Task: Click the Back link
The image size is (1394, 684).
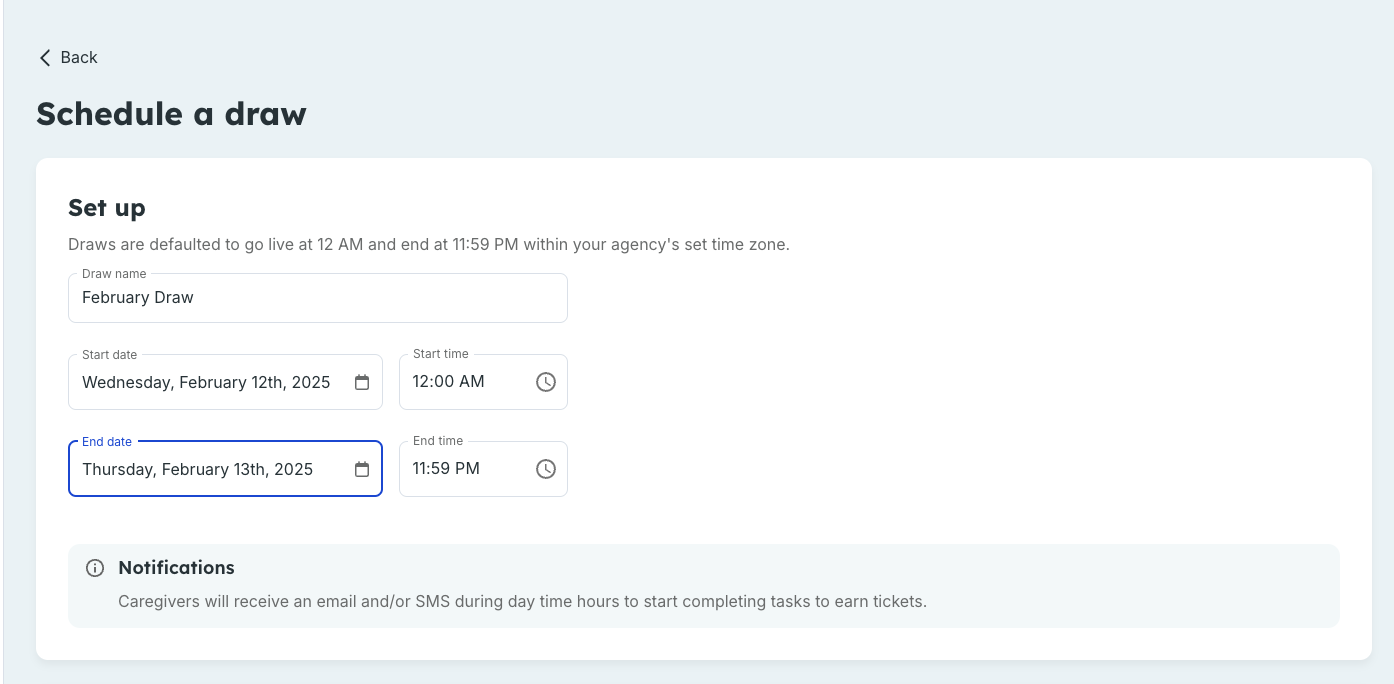Action: tap(68, 57)
